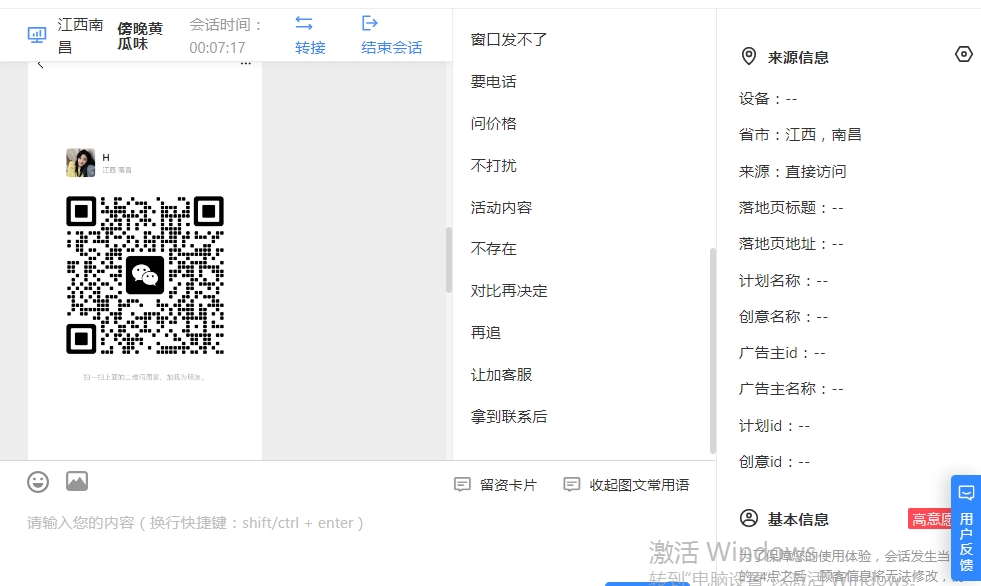Viewport: 981px width, 586px height.
Task: Click the profile avatar above the QR code
Action: click(x=81, y=163)
